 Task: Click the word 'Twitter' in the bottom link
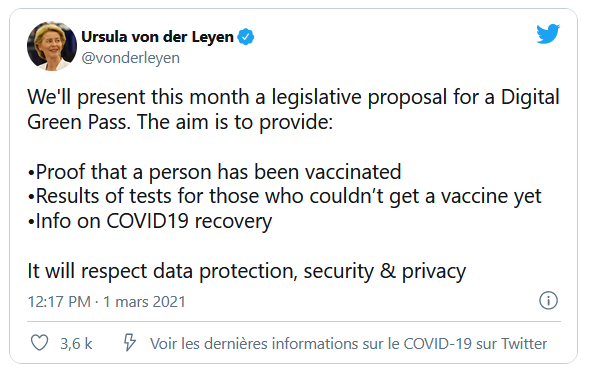[x=524, y=343]
